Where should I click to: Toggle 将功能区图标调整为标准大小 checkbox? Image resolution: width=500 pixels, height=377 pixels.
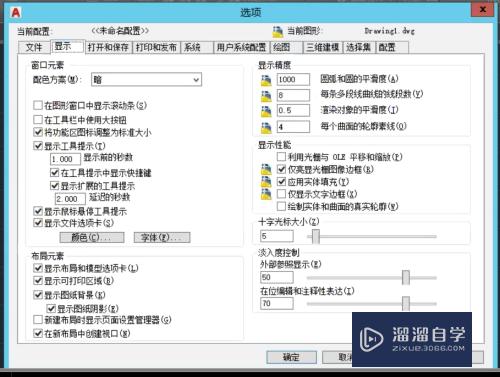coord(38,132)
